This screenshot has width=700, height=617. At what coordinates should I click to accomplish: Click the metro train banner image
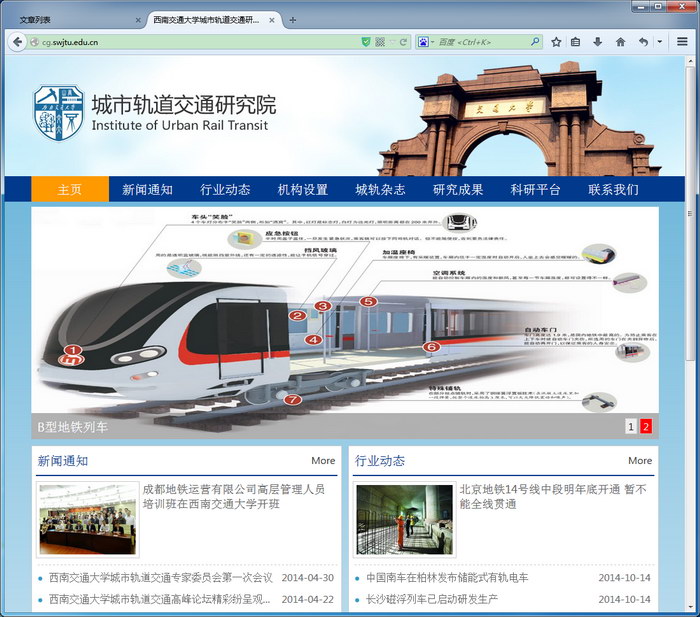click(345, 321)
